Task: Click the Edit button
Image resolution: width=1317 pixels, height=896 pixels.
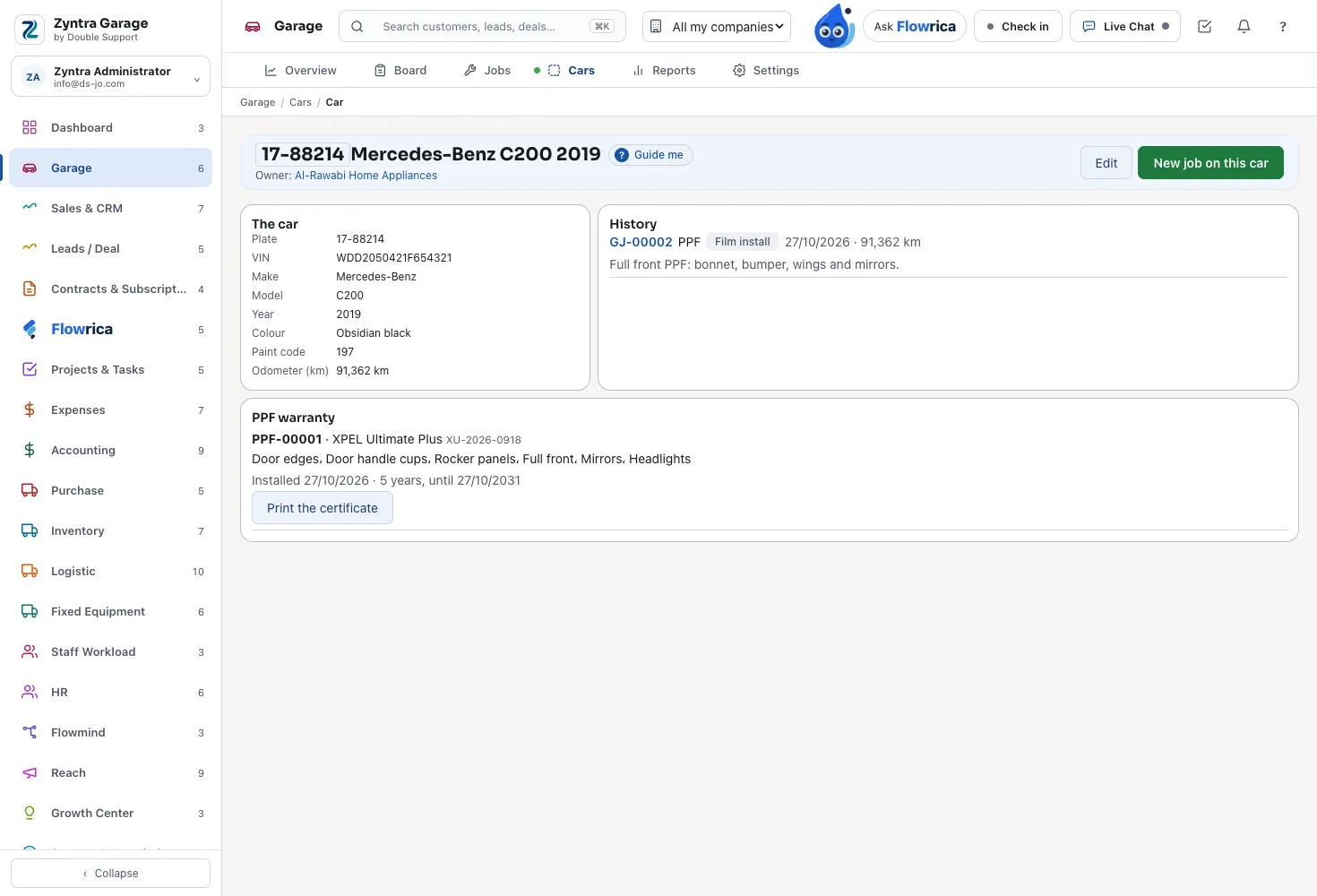Action: (1106, 163)
